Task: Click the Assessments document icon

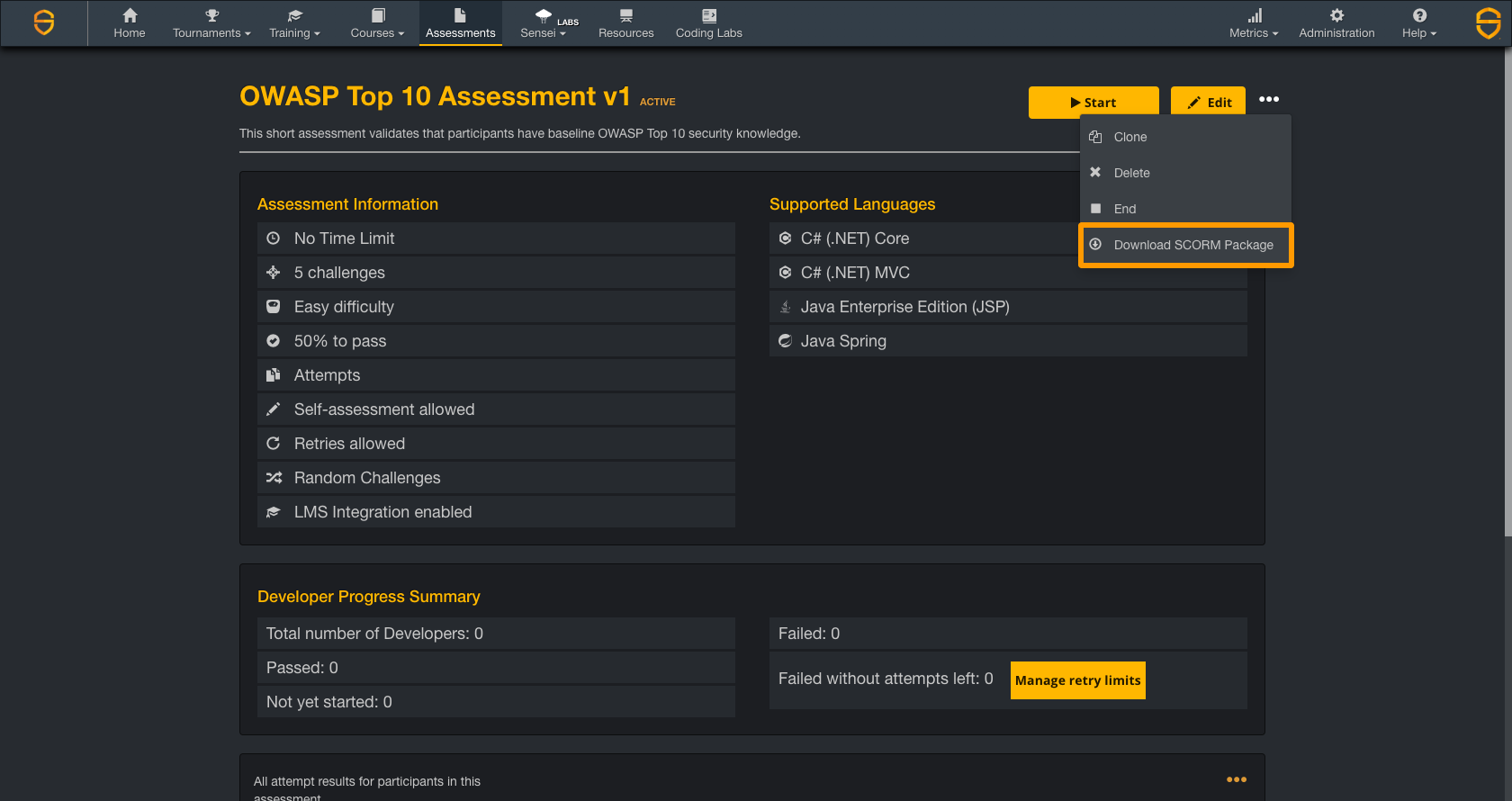Action: (x=460, y=15)
